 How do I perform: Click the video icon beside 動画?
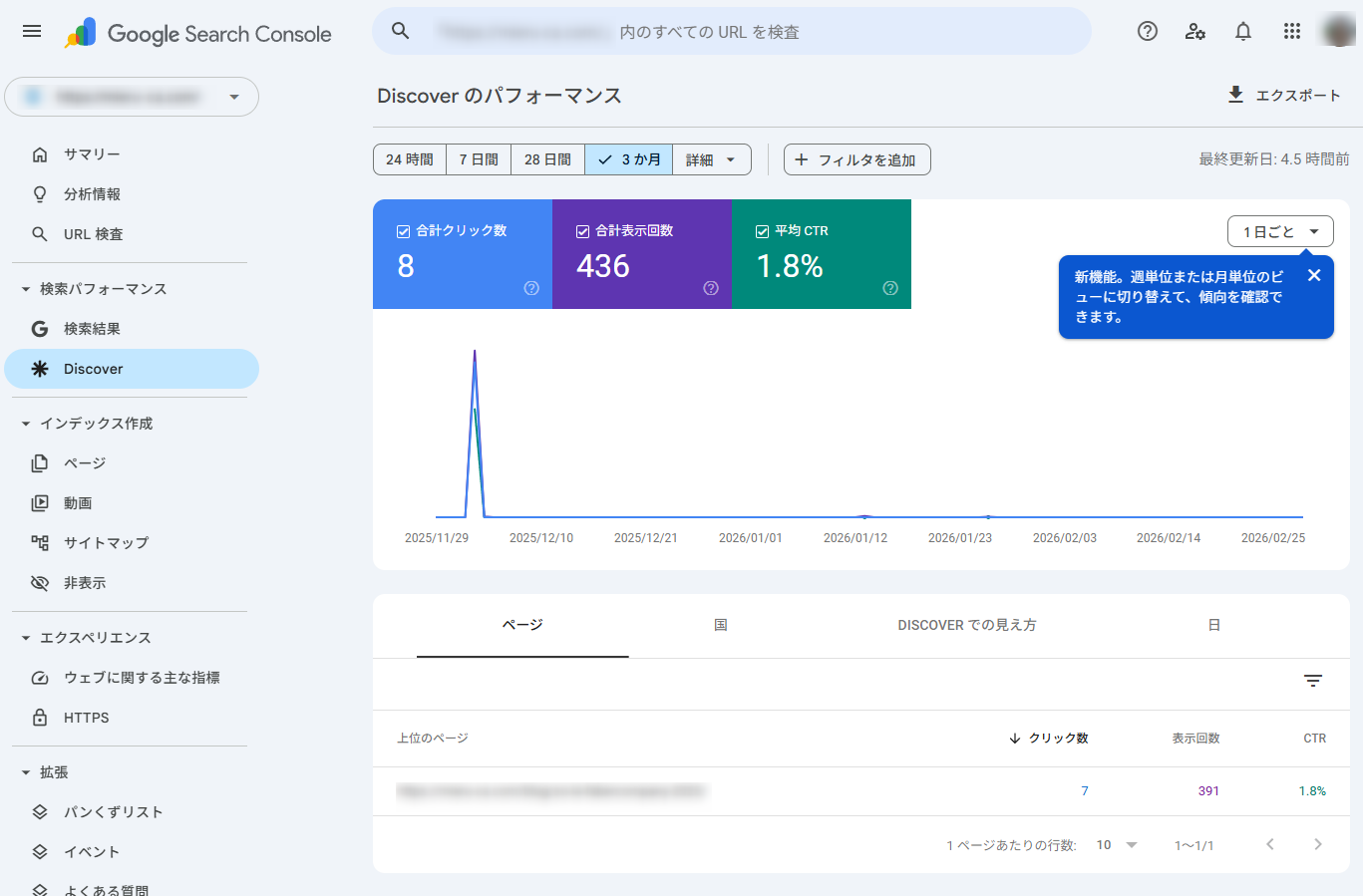[40, 503]
